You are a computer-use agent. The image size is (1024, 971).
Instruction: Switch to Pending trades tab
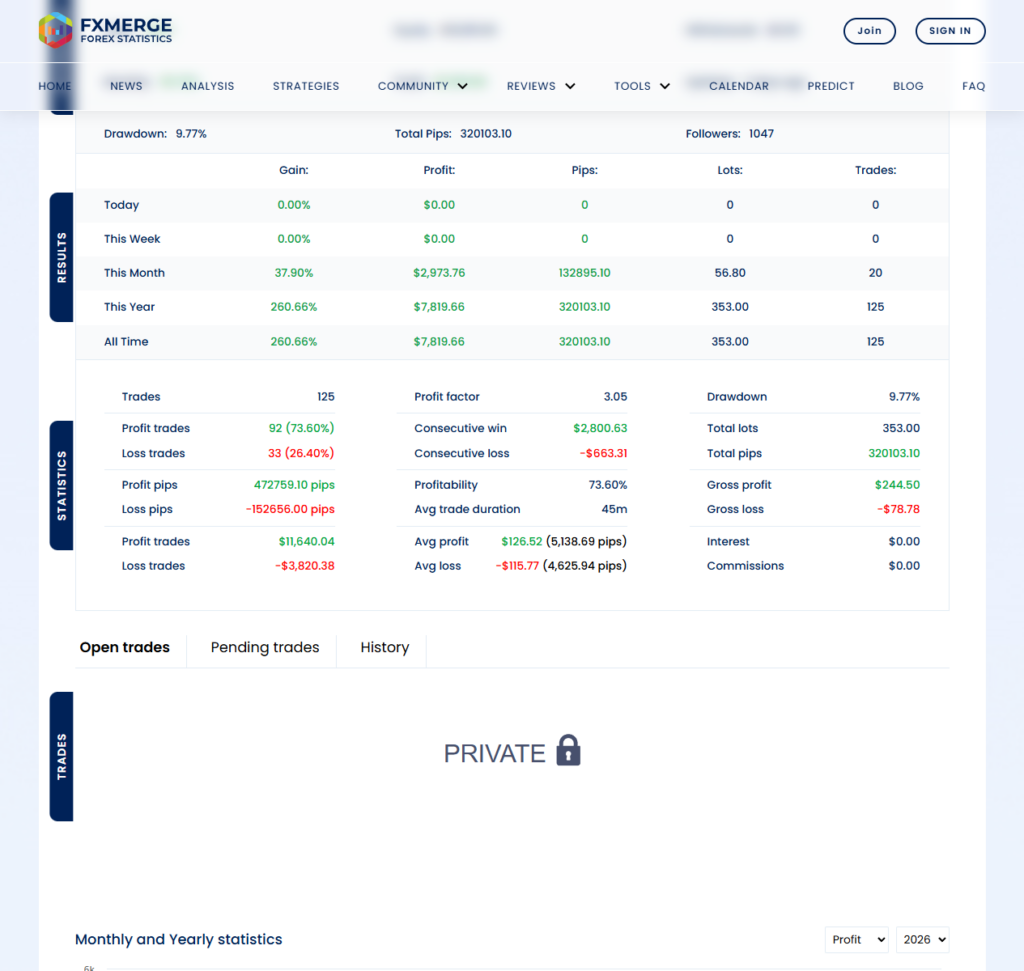(264, 647)
